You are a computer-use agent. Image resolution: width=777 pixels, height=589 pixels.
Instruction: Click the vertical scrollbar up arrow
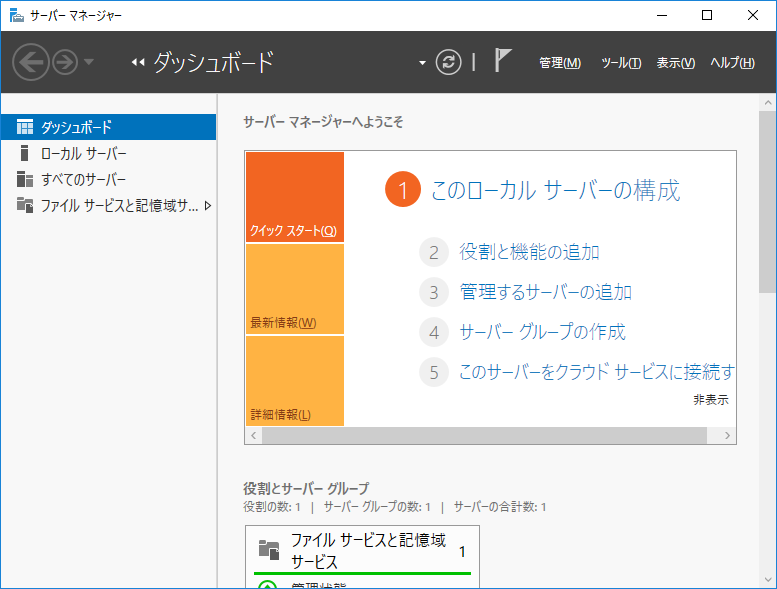coord(768,103)
